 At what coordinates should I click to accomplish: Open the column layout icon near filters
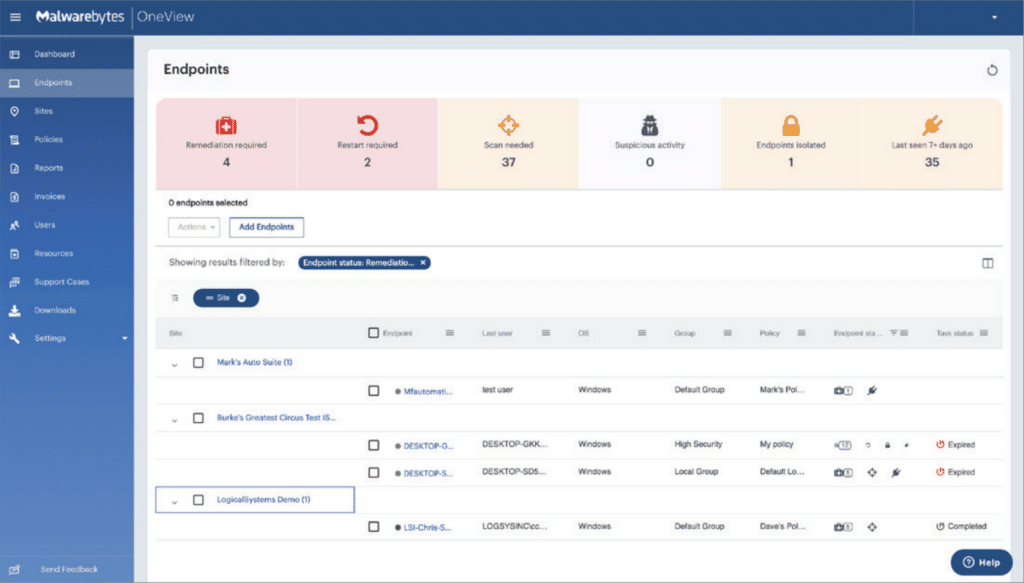(x=988, y=262)
